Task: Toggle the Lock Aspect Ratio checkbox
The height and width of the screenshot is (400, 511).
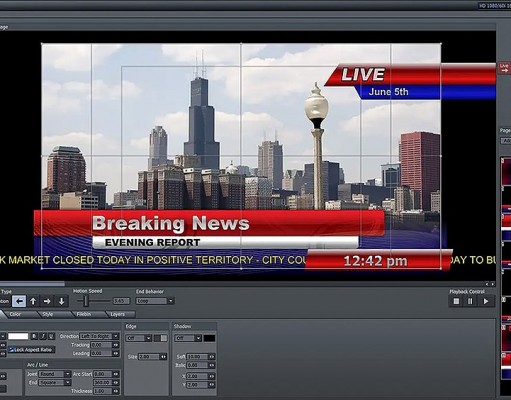Action: tap(11, 350)
